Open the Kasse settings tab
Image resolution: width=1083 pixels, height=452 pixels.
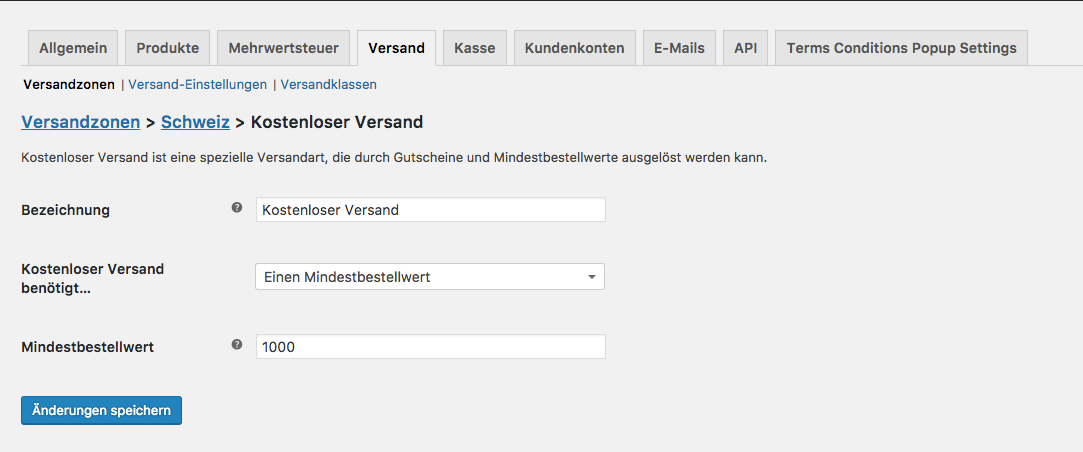point(475,48)
